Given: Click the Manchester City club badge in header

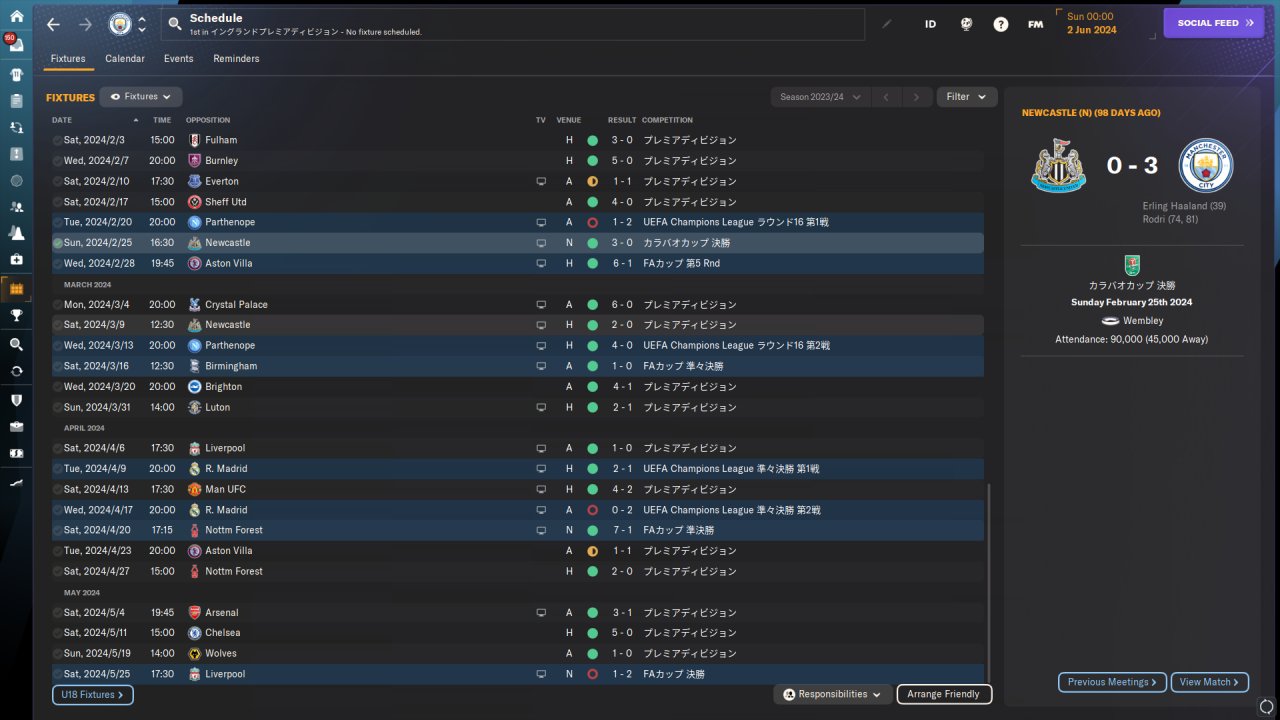Looking at the screenshot, I should (x=119, y=24).
